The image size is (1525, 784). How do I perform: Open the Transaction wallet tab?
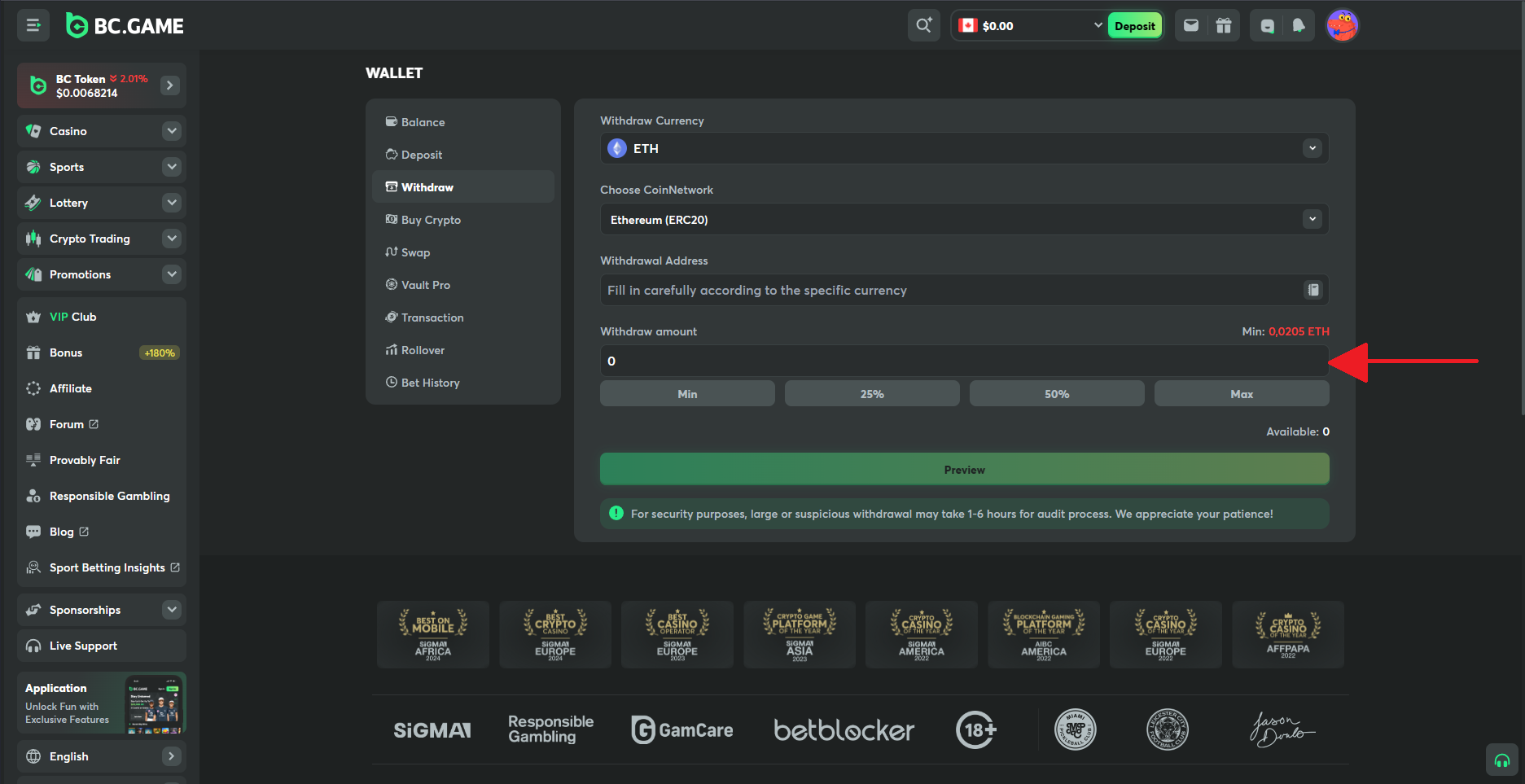pos(463,318)
